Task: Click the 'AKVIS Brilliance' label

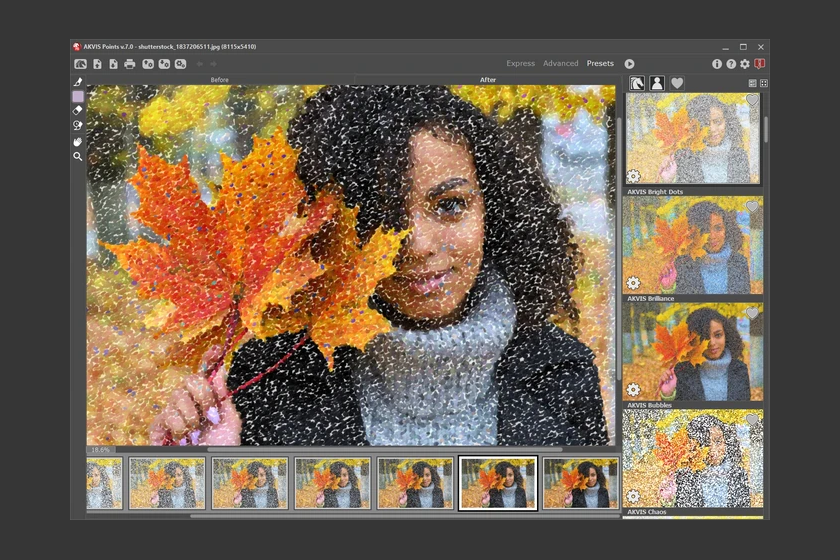Action: tap(650, 298)
